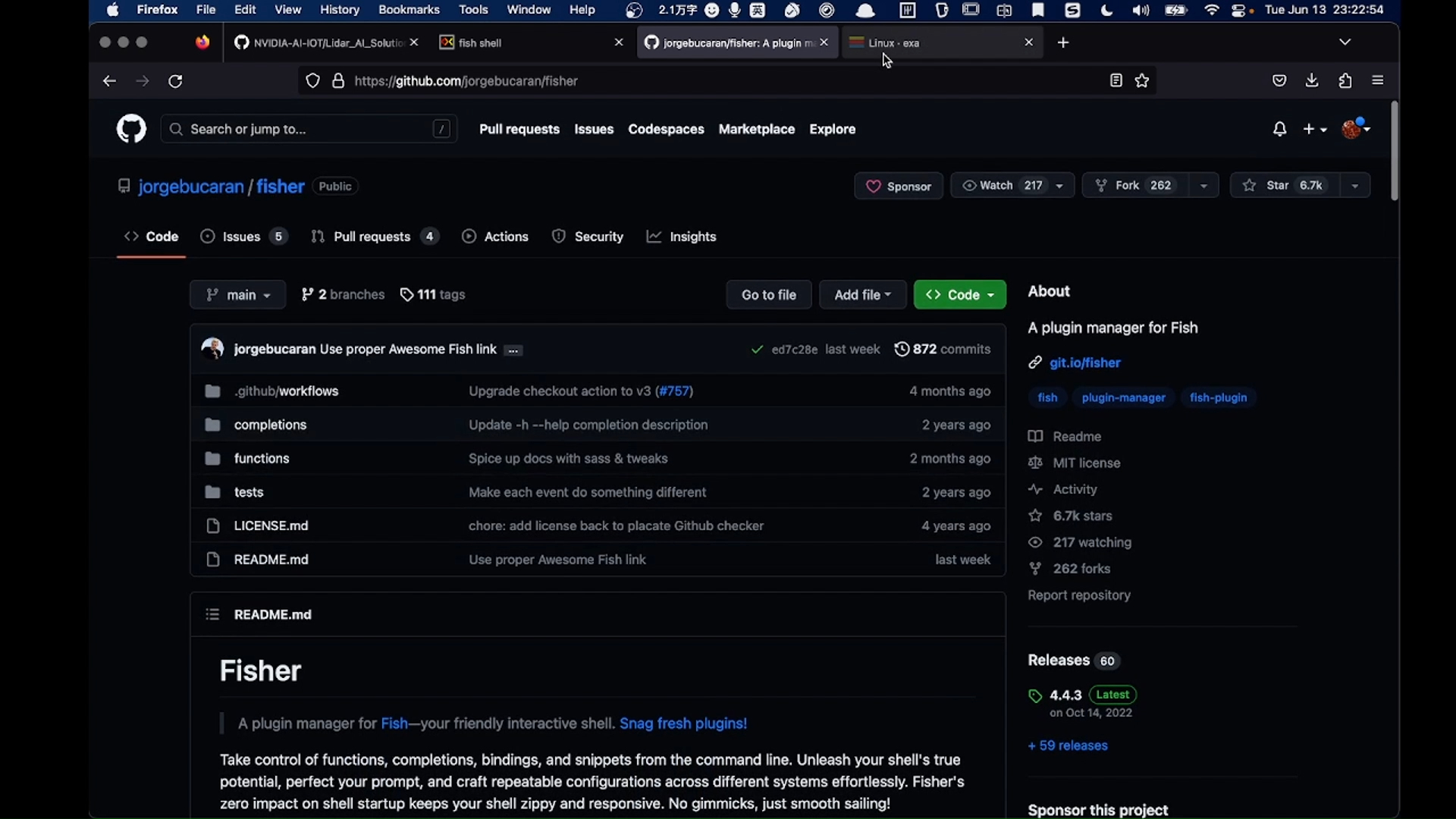
Task: Open Wi-Fi status in menu bar
Action: pyautogui.click(x=1212, y=10)
